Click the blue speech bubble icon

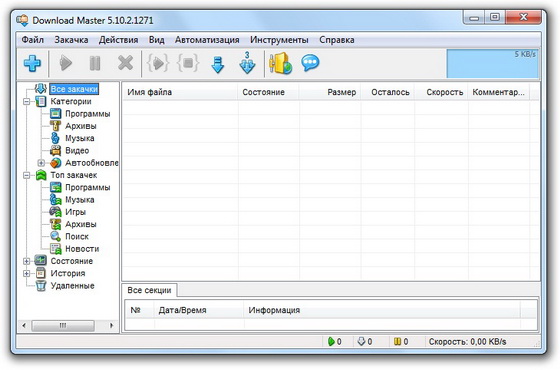click(x=310, y=63)
